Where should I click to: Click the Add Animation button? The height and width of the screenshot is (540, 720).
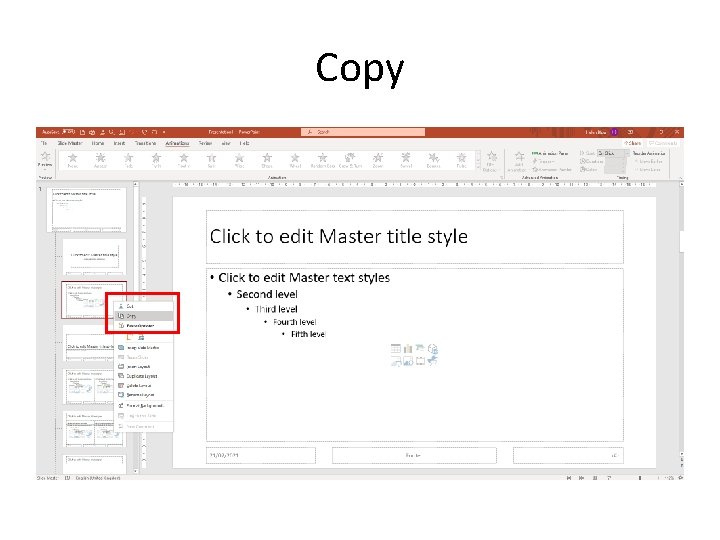pos(519,161)
